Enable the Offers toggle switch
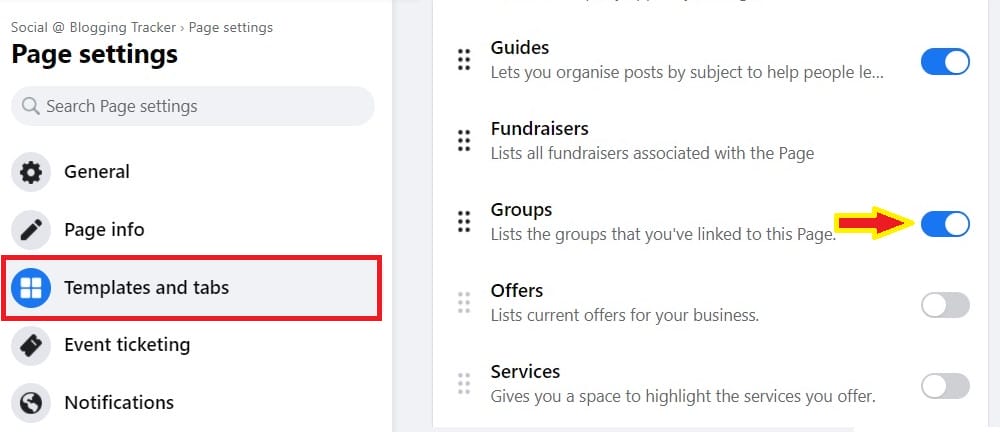Image resolution: width=1000 pixels, height=432 pixels. tap(945, 305)
